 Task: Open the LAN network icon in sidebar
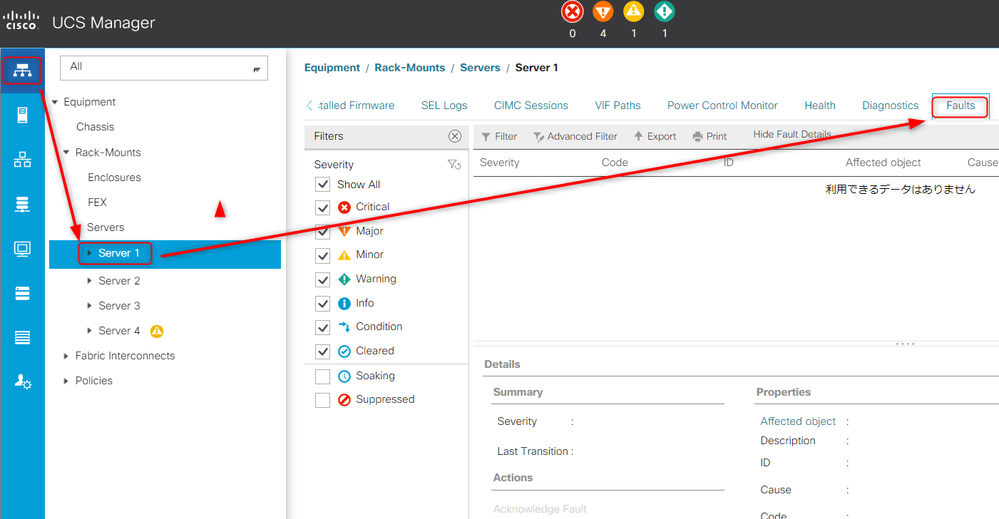click(22, 159)
